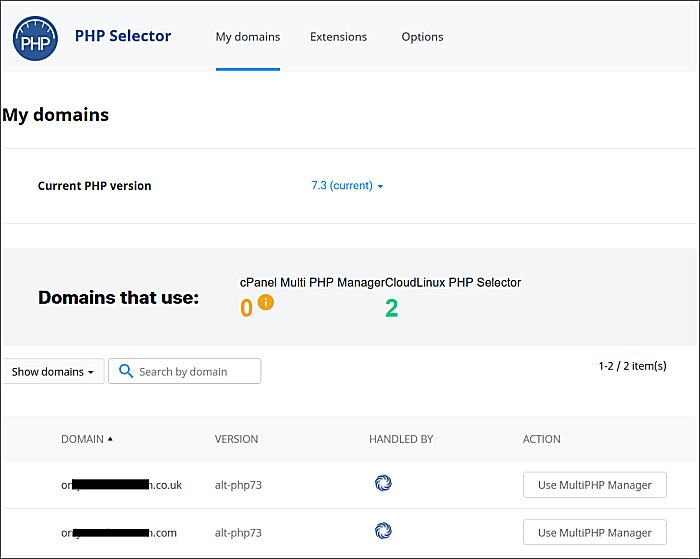The height and width of the screenshot is (559, 700).
Task: Sort by the DOMAIN column arrow
Action: [x=110, y=439]
